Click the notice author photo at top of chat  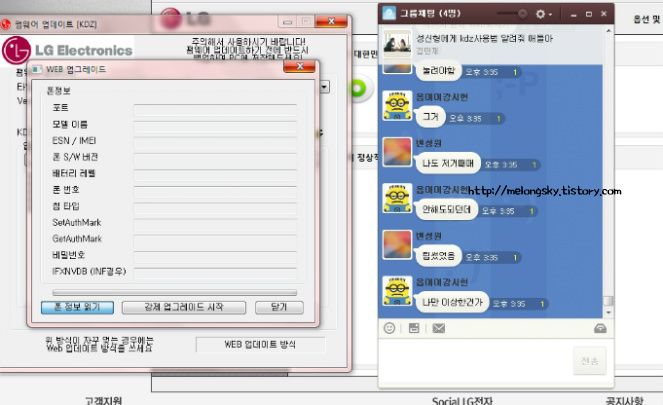point(397,44)
